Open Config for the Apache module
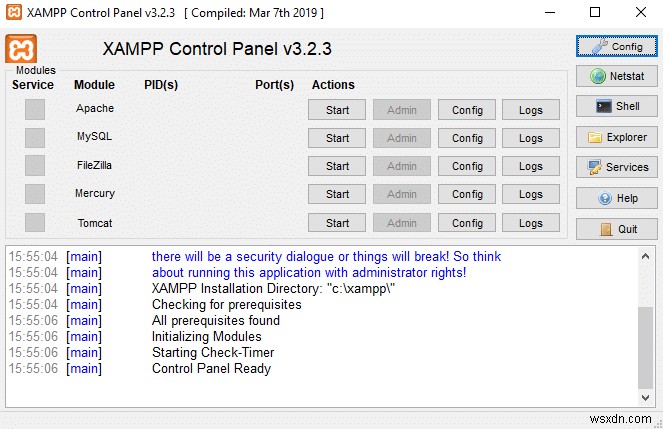 [x=467, y=110]
